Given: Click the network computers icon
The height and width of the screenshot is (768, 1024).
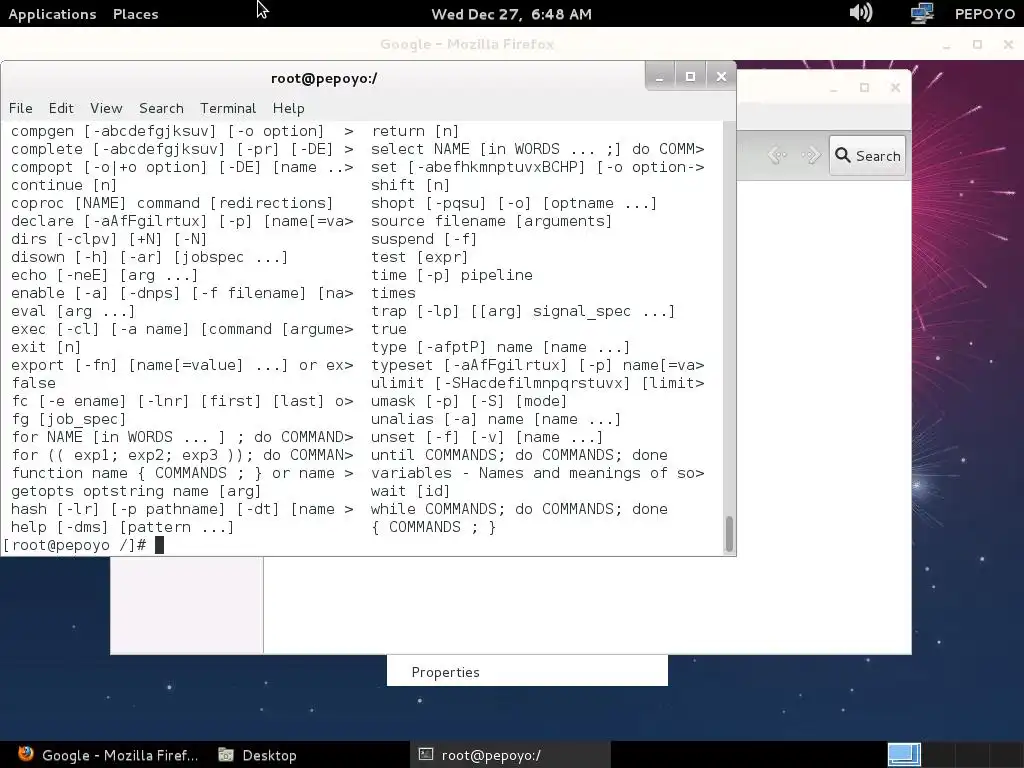Looking at the screenshot, I should click(922, 13).
